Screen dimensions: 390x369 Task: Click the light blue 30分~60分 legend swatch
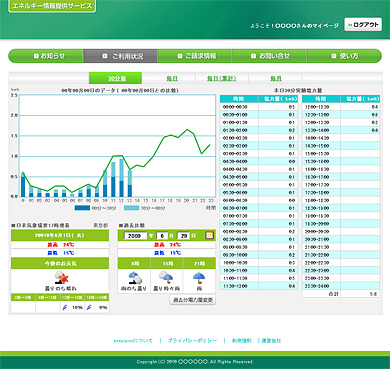pos(131,208)
